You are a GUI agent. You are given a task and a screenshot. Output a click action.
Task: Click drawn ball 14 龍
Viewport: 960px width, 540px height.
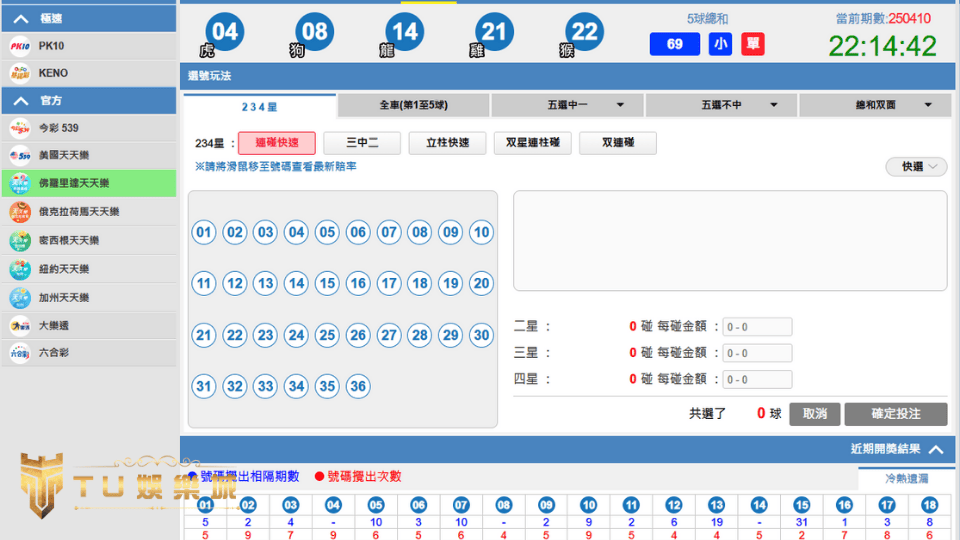tap(404, 32)
